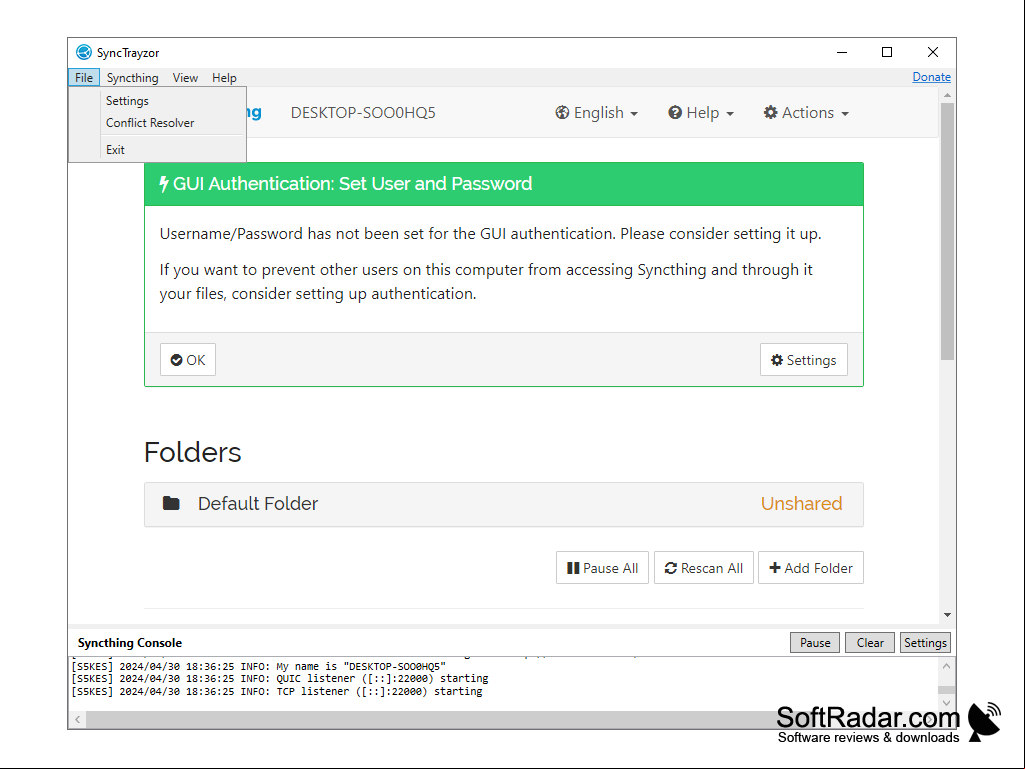Expand the Help dropdown in the Syncthing navbar
1025x769 pixels.
point(701,112)
